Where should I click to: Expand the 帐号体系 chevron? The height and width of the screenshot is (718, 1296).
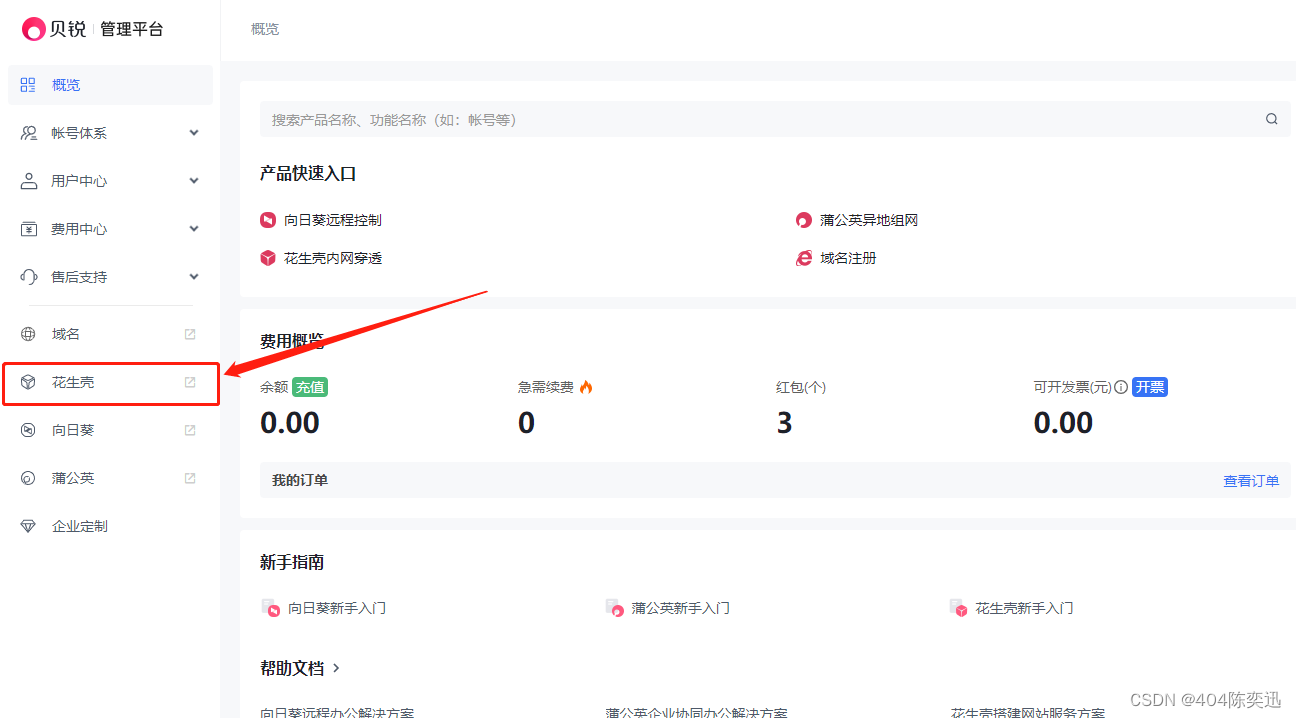coord(194,133)
